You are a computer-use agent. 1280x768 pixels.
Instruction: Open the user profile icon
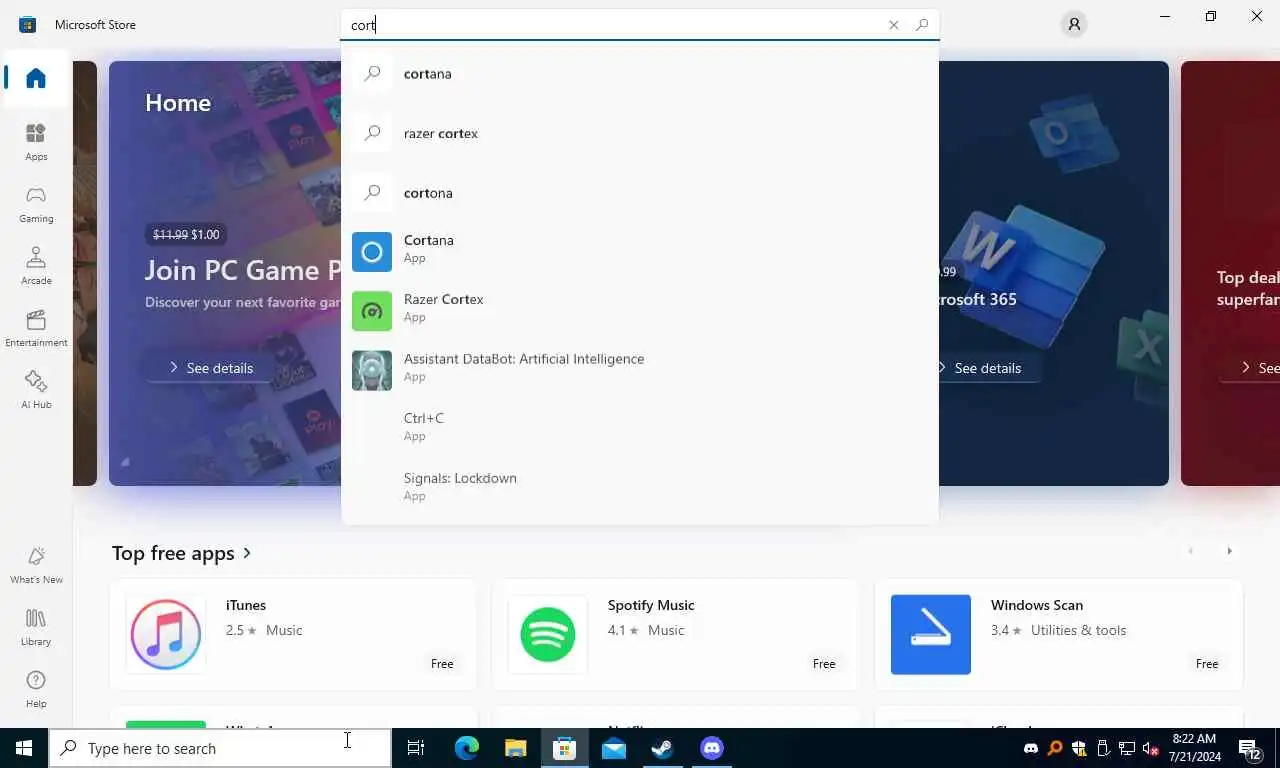(1074, 25)
